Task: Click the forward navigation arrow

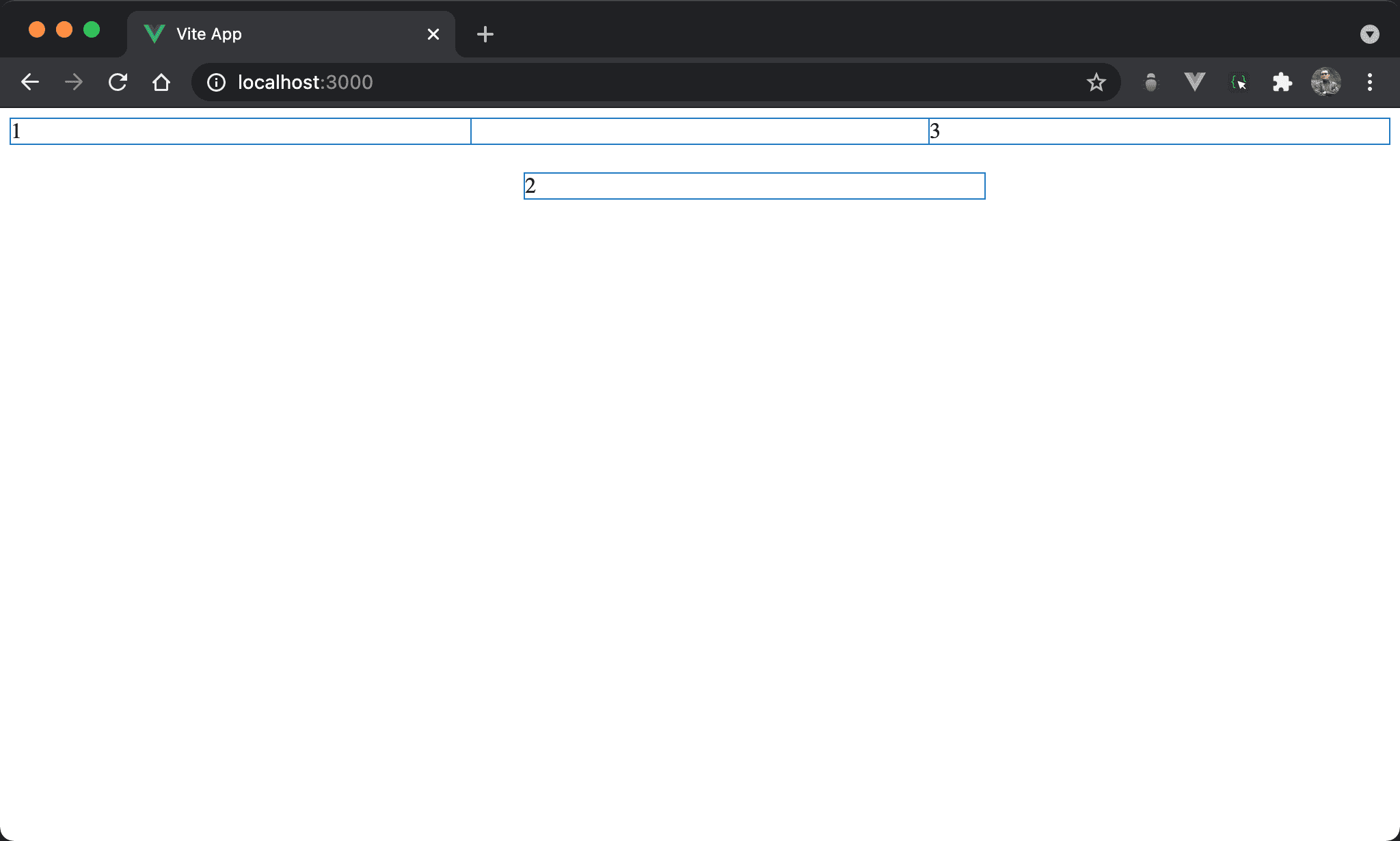Action: [74, 82]
